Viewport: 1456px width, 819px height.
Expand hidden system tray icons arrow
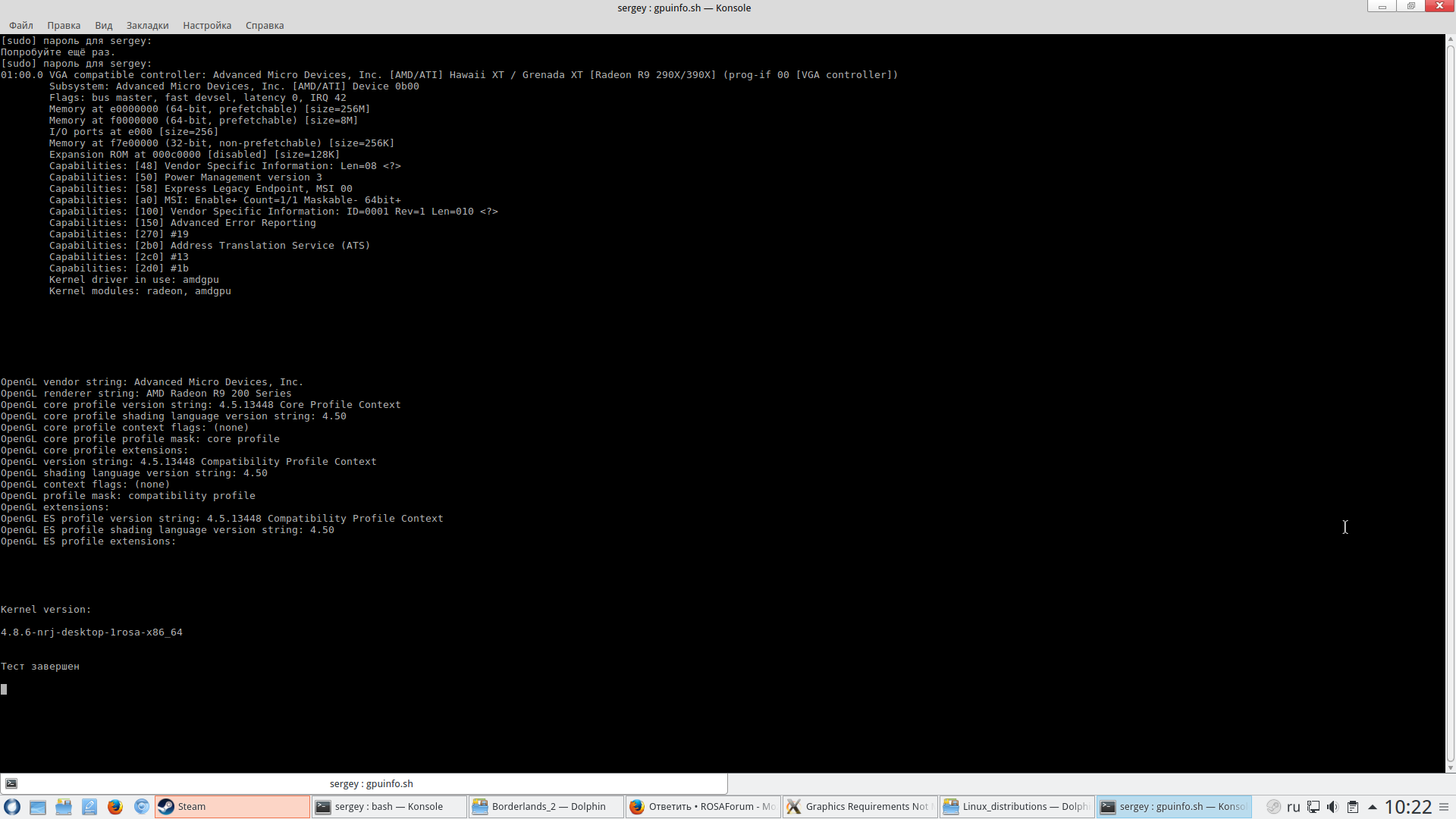[1372, 807]
